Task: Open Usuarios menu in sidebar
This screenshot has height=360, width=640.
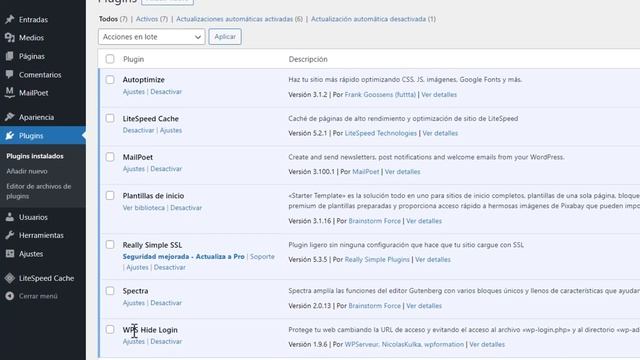Action: tap(33, 217)
